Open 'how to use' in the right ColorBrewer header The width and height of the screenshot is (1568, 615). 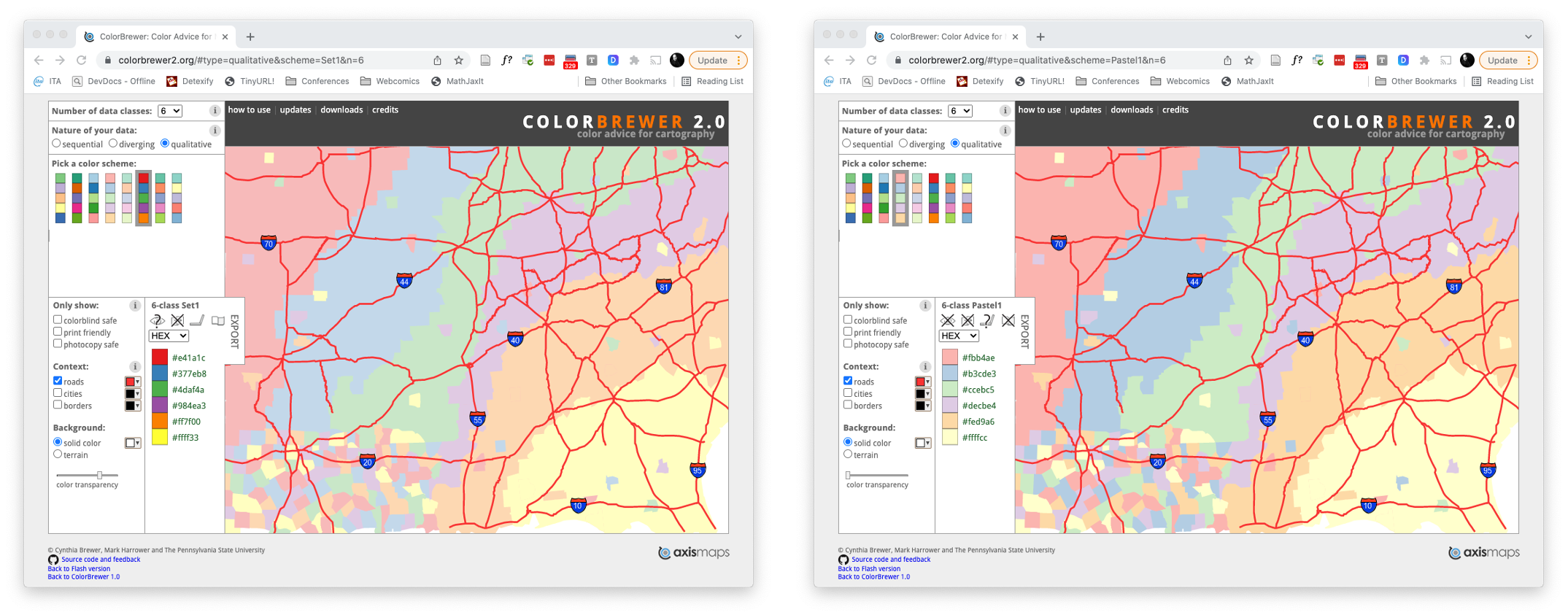pyautogui.click(x=1039, y=110)
